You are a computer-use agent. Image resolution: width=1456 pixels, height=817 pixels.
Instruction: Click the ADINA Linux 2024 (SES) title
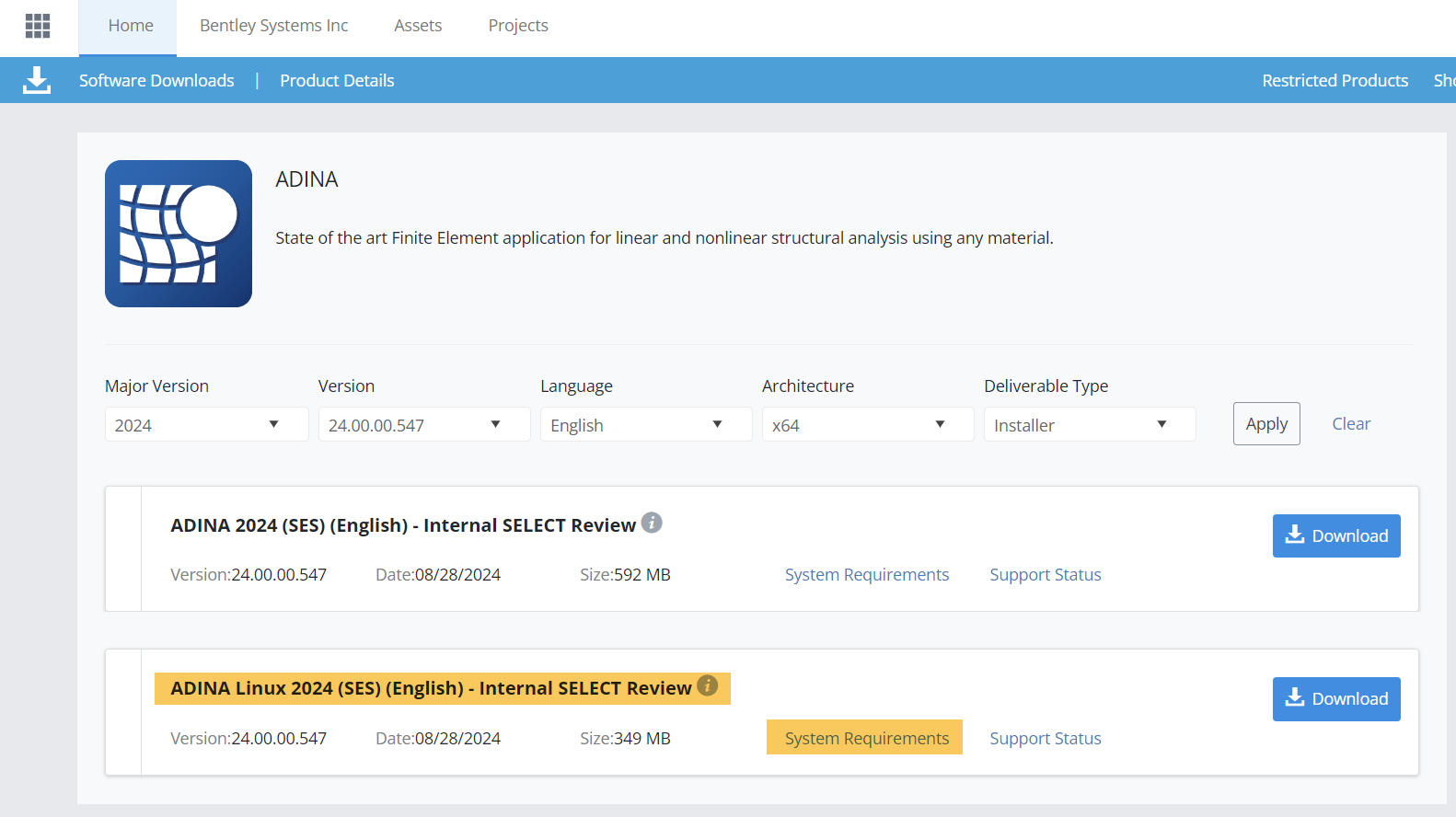431,688
